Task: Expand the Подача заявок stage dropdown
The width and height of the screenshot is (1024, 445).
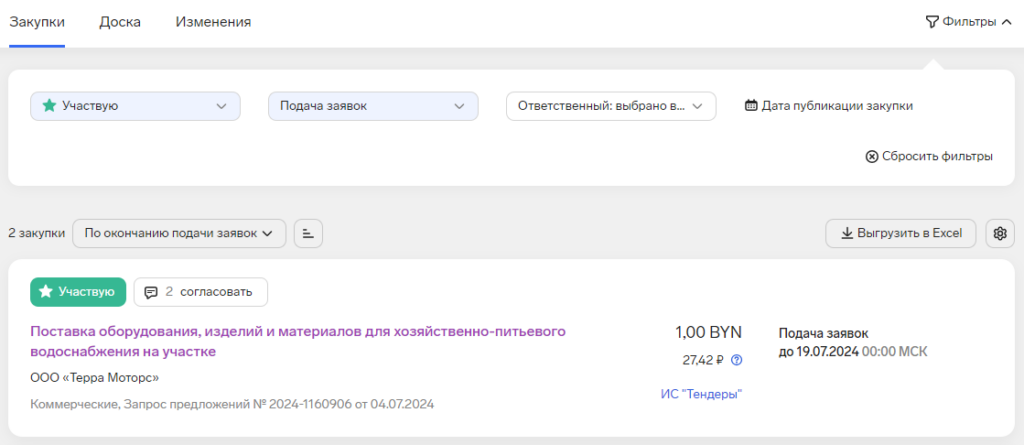Action: pos(372,106)
